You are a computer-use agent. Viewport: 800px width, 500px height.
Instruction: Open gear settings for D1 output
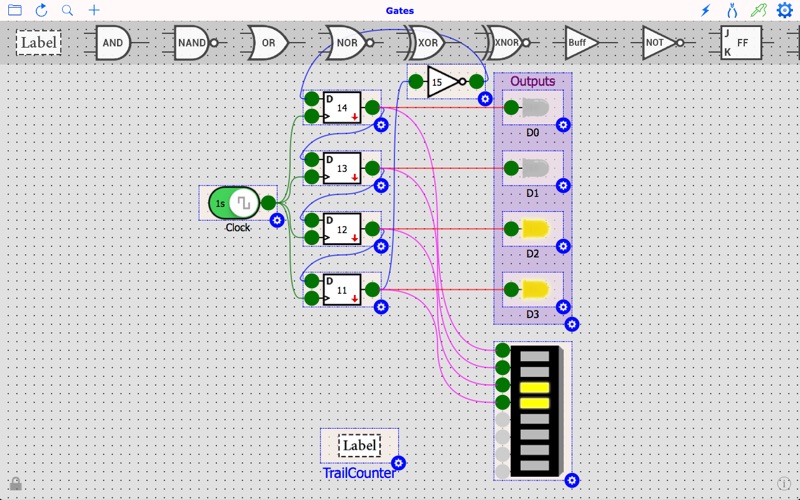[563, 186]
